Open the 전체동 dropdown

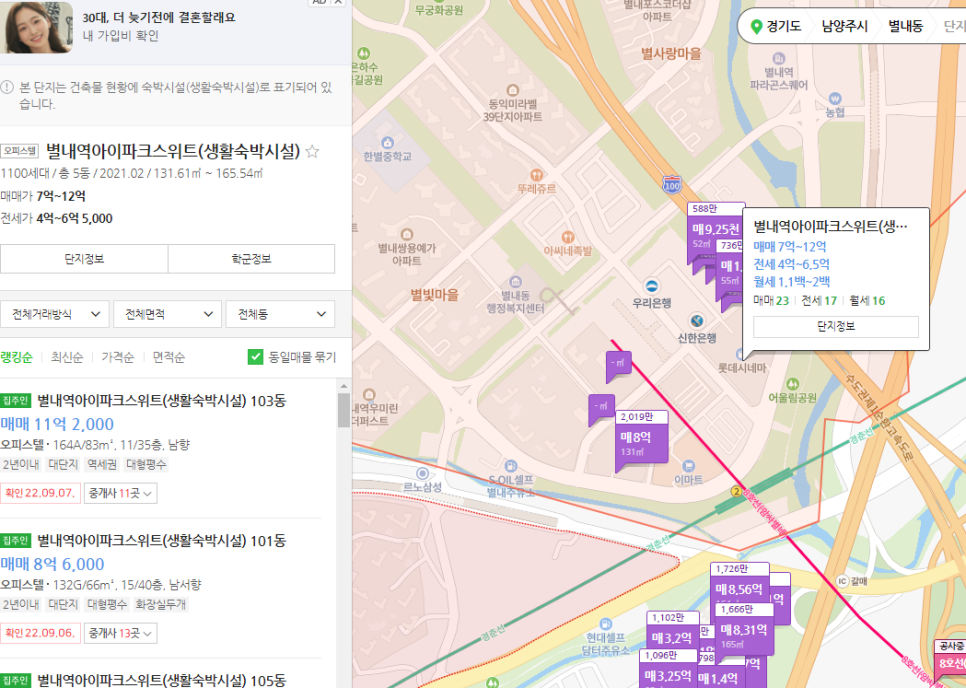[x=280, y=314]
